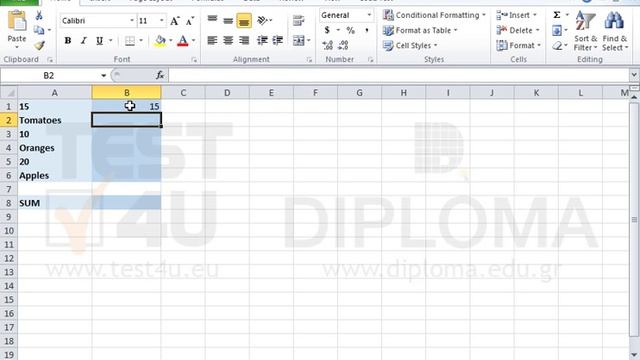This screenshot has height=360, width=640.
Task: Expand the AutoSum options arrow
Action: point(567,15)
